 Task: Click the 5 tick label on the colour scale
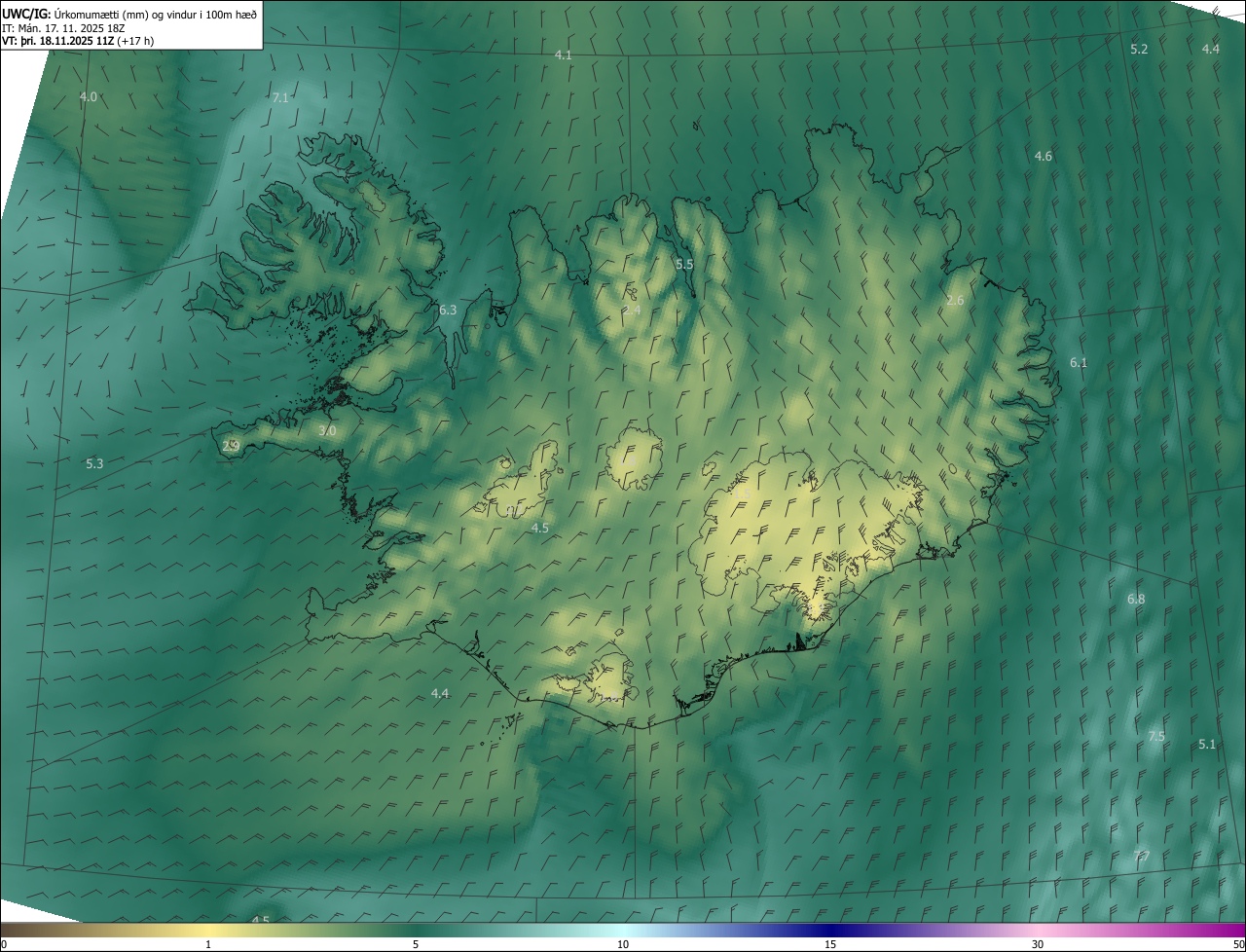click(x=416, y=944)
